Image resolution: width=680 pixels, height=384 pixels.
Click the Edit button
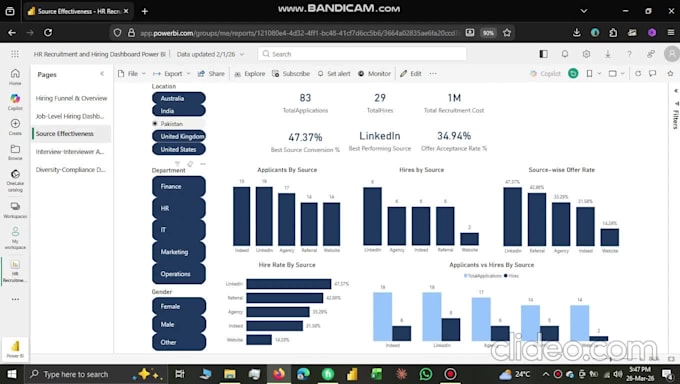point(411,74)
